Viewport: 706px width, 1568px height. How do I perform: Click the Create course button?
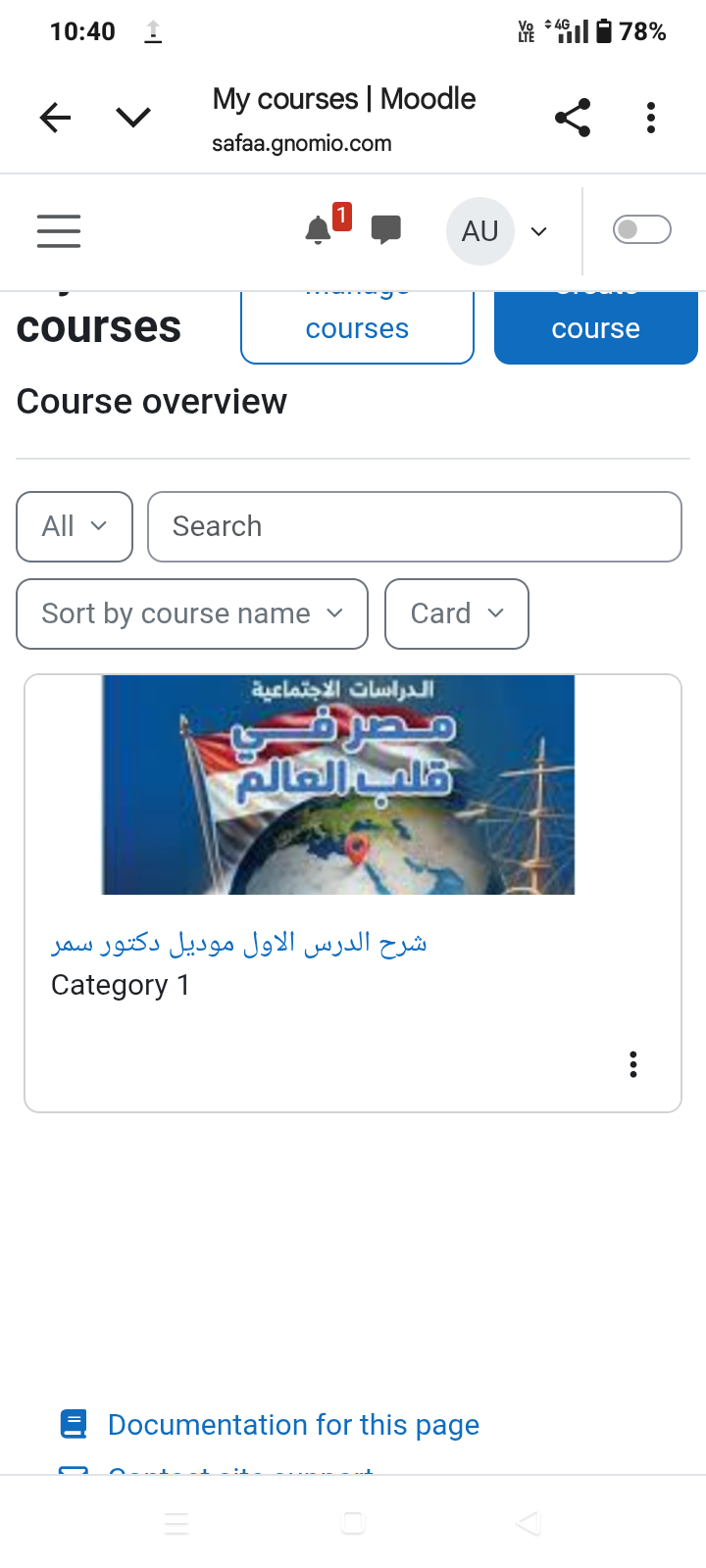pos(595,328)
